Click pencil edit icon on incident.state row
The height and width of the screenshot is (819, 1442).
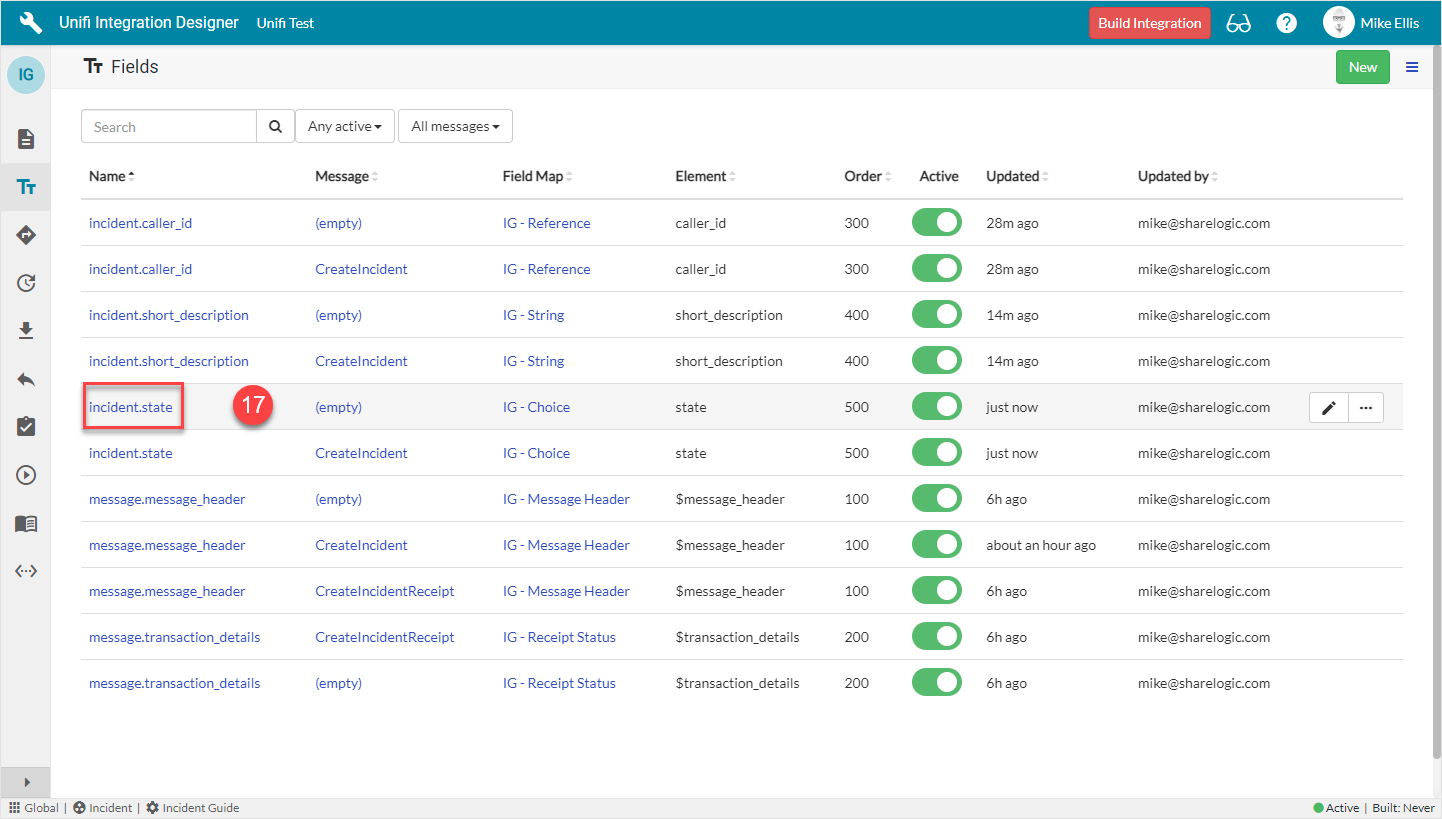[x=1328, y=407]
